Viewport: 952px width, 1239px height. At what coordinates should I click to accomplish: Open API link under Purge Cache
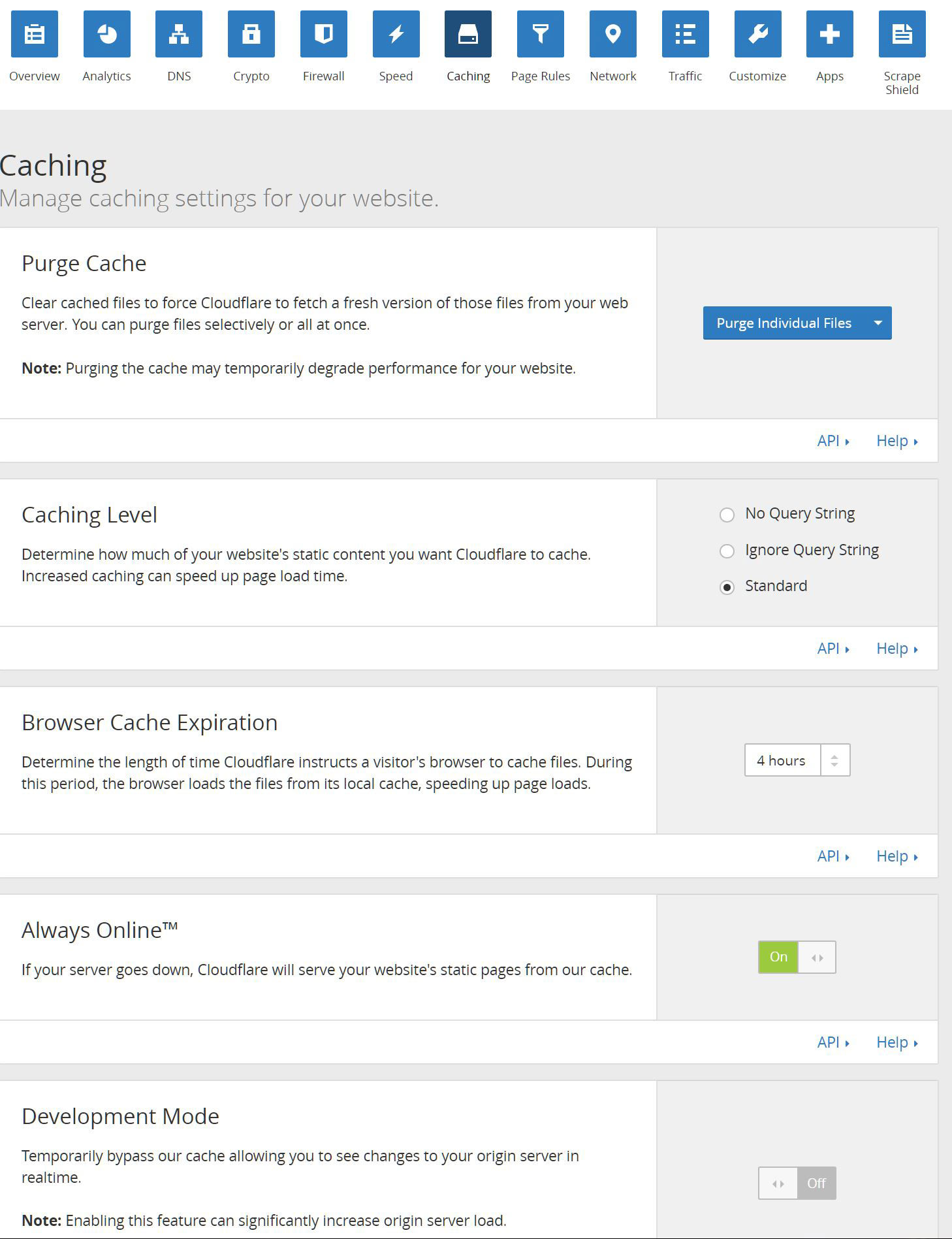click(833, 441)
